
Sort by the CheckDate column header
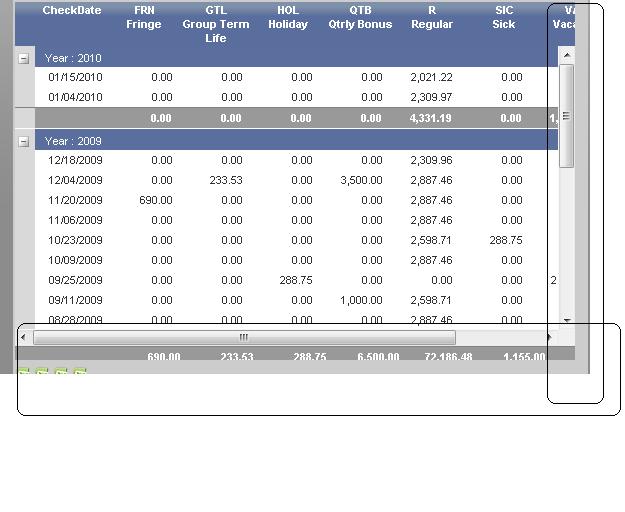coord(72,10)
